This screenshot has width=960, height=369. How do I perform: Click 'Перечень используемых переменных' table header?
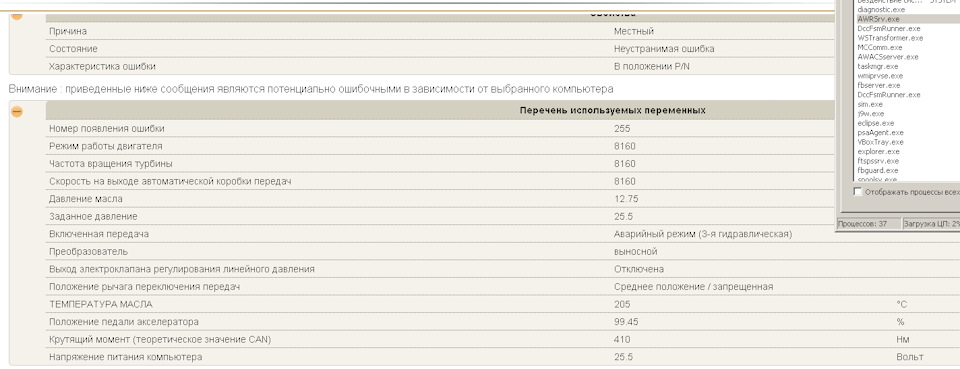point(612,111)
